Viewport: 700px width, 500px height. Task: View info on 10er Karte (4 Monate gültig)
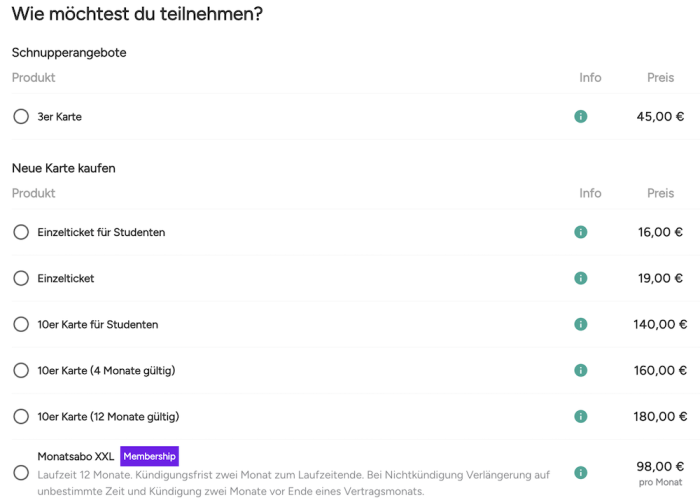(x=581, y=370)
